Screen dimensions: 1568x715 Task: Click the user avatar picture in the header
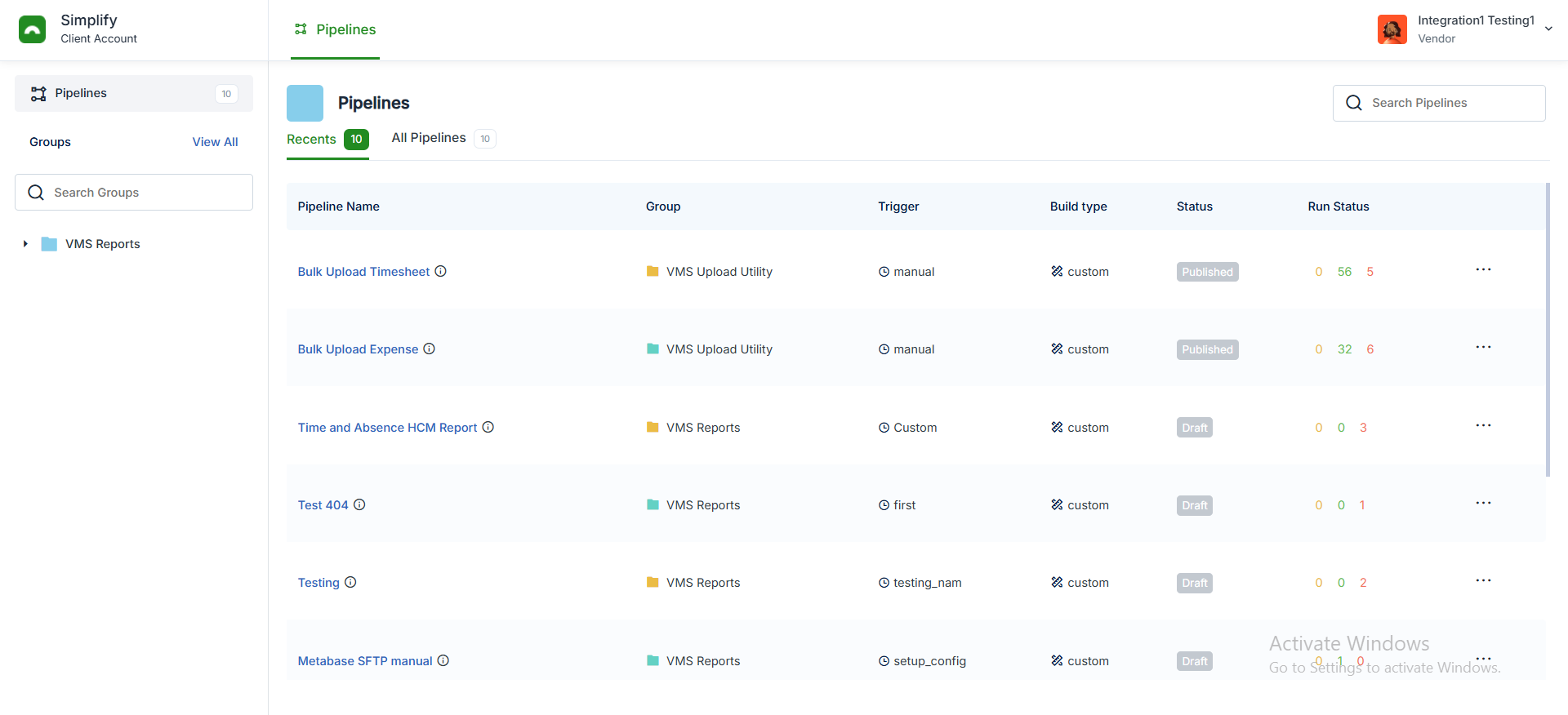[1392, 29]
